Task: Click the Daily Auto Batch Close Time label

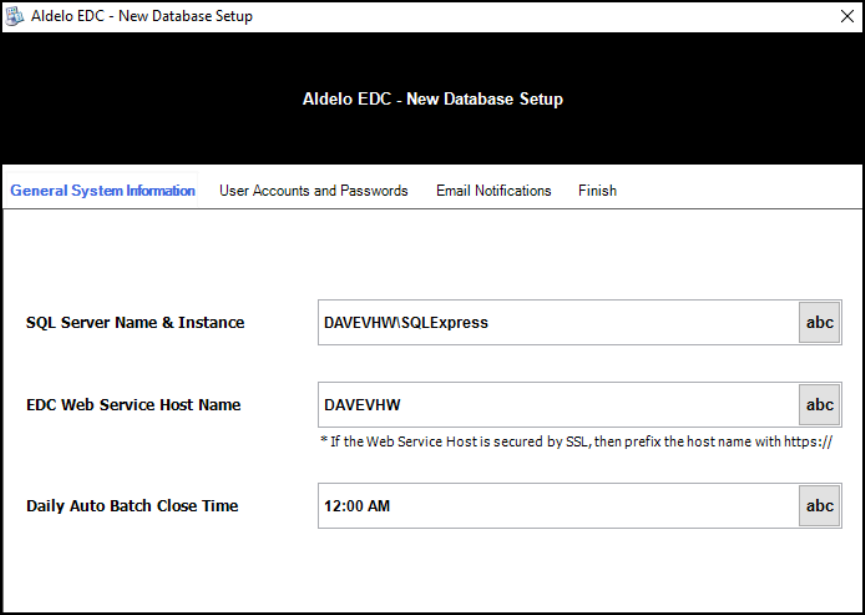Action: tap(132, 506)
